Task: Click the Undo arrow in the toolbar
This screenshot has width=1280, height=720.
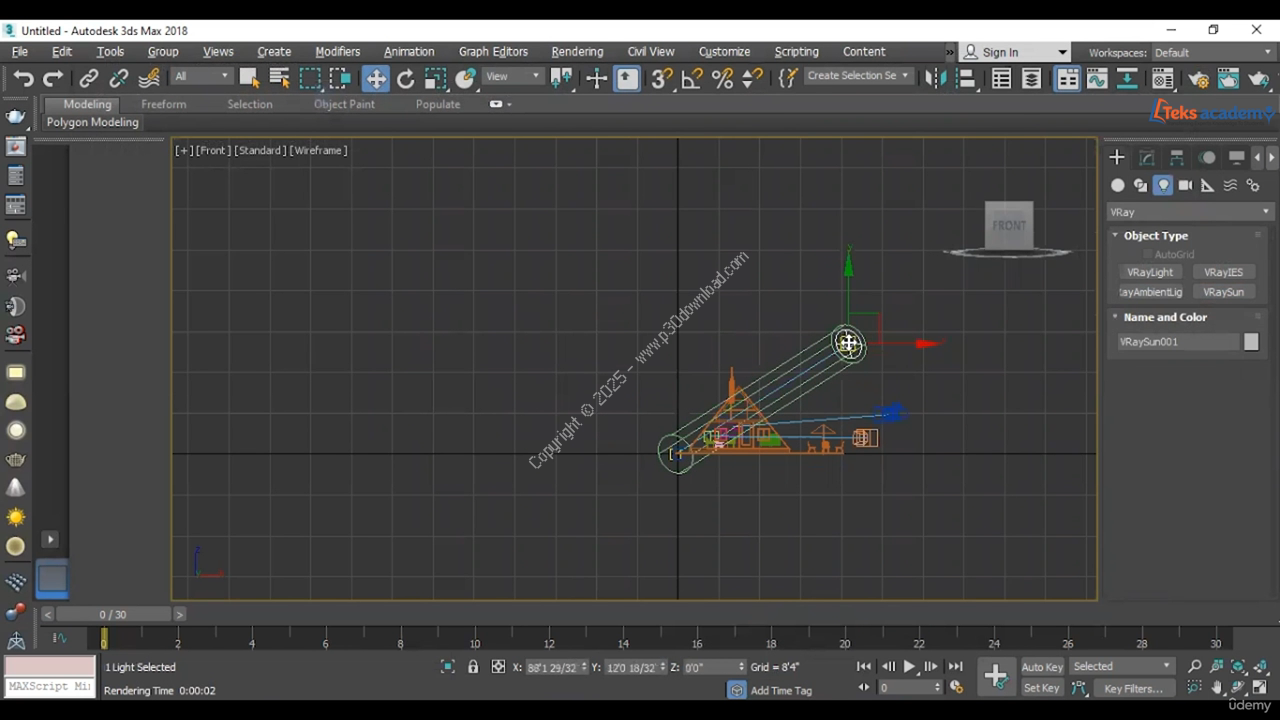Action: (x=23, y=78)
